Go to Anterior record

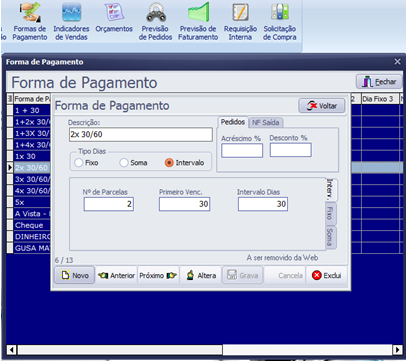pyautogui.click(x=116, y=275)
